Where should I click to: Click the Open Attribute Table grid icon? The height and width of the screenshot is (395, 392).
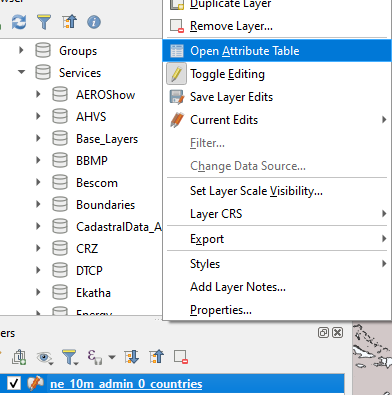click(x=177, y=51)
